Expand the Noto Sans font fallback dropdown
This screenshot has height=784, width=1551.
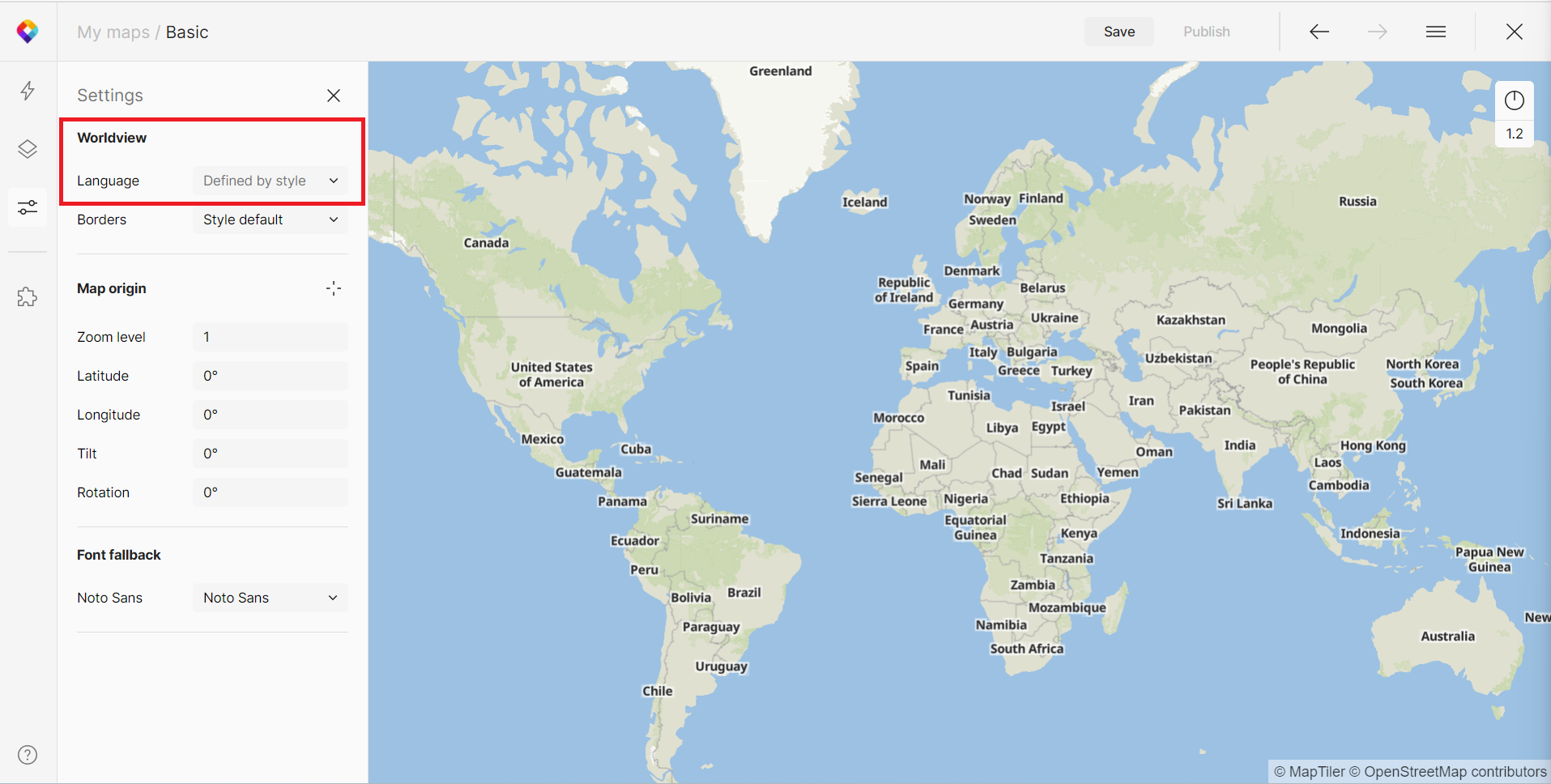pyautogui.click(x=270, y=598)
